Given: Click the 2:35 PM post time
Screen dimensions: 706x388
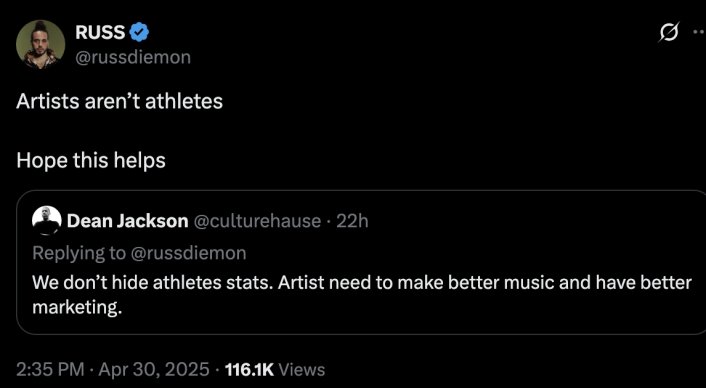Looking at the screenshot, I should point(50,370).
